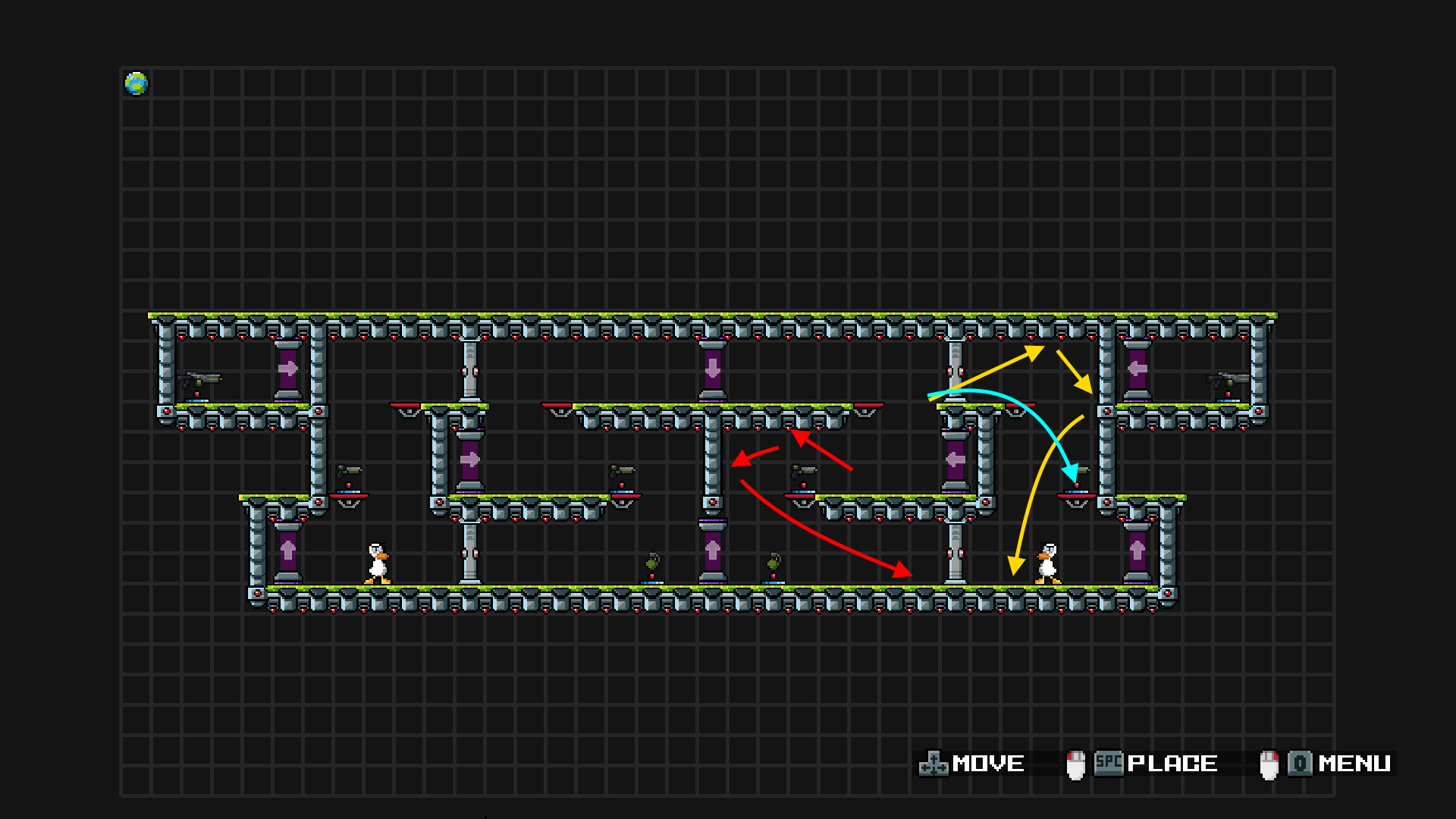Click the PLACE label
Viewport: 1456px width, 819px height.
pyautogui.click(x=1172, y=764)
